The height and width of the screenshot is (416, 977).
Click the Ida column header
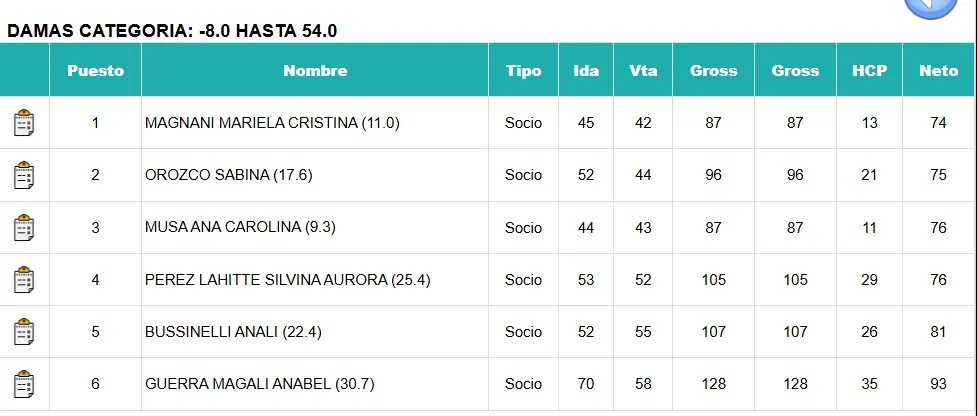[586, 71]
